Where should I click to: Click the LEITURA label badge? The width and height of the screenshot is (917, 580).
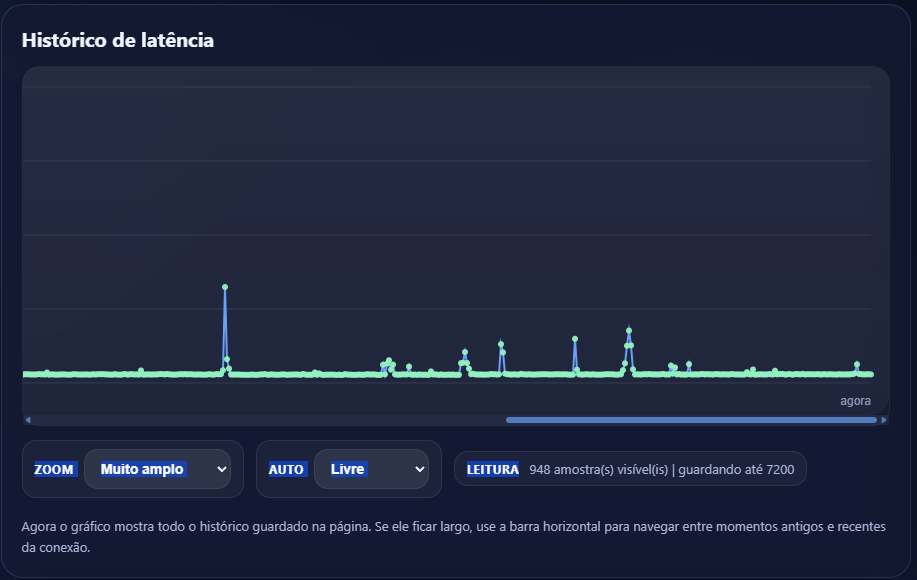point(492,469)
